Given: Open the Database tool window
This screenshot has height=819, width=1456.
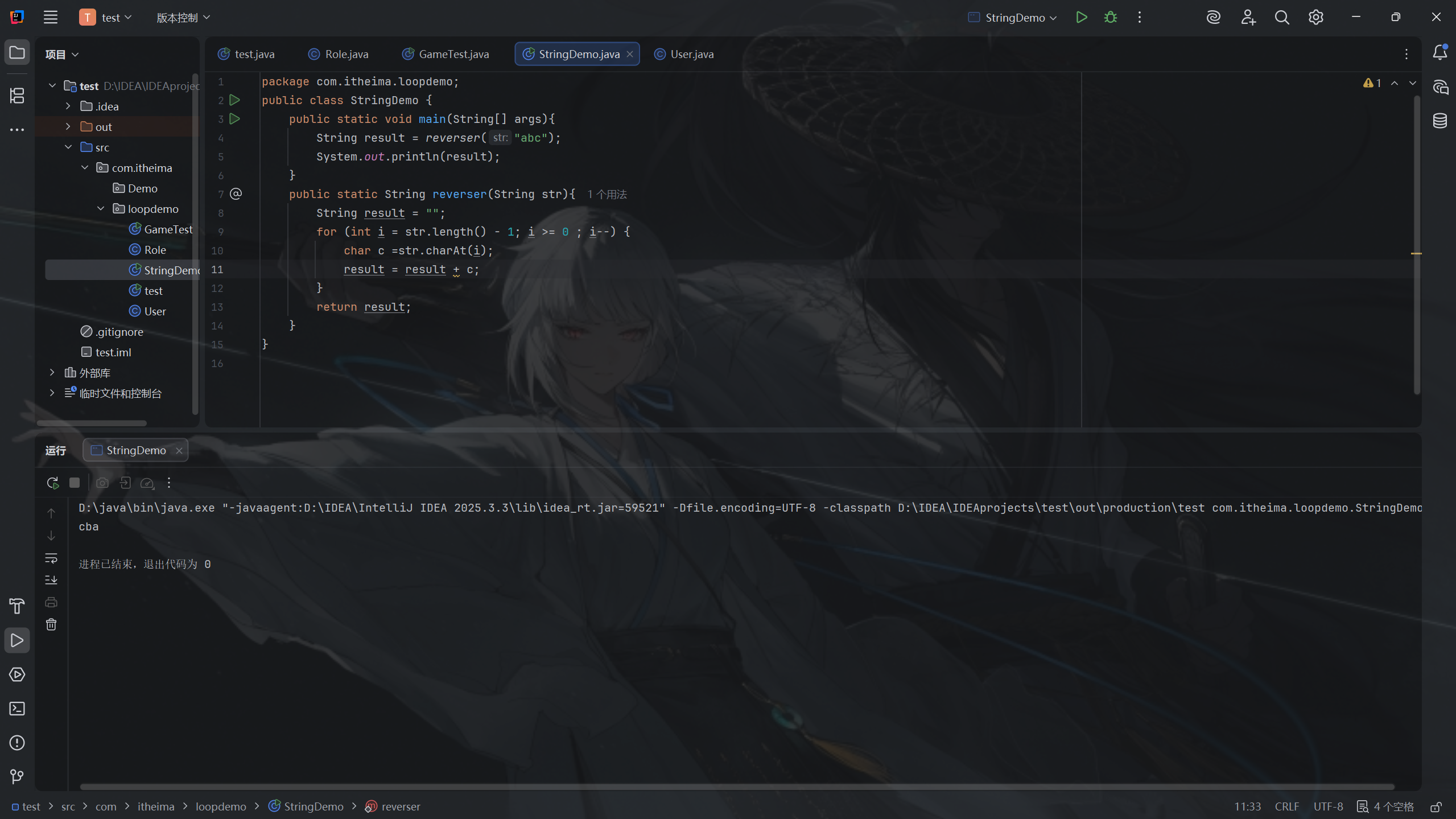Looking at the screenshot, I should coord(1439,121).
